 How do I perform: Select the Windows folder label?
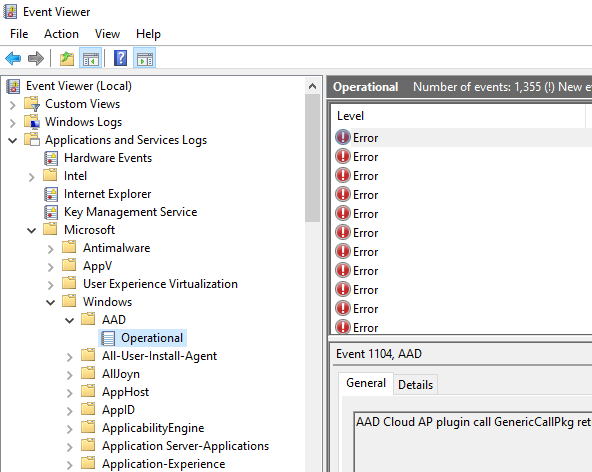(108, 302)
